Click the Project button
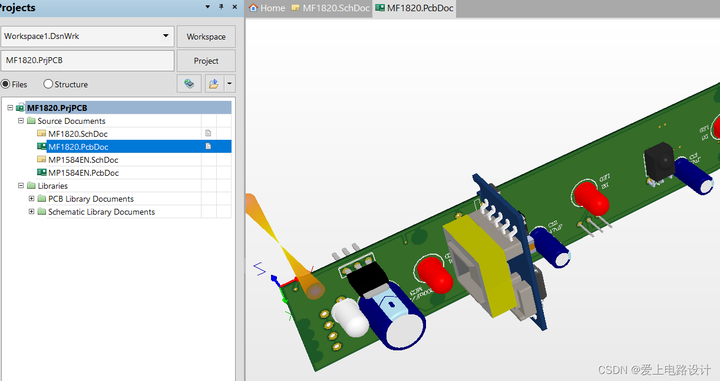The height and width of the screenshot is (381, 720). pyautogui.click(x=206, y=61)
